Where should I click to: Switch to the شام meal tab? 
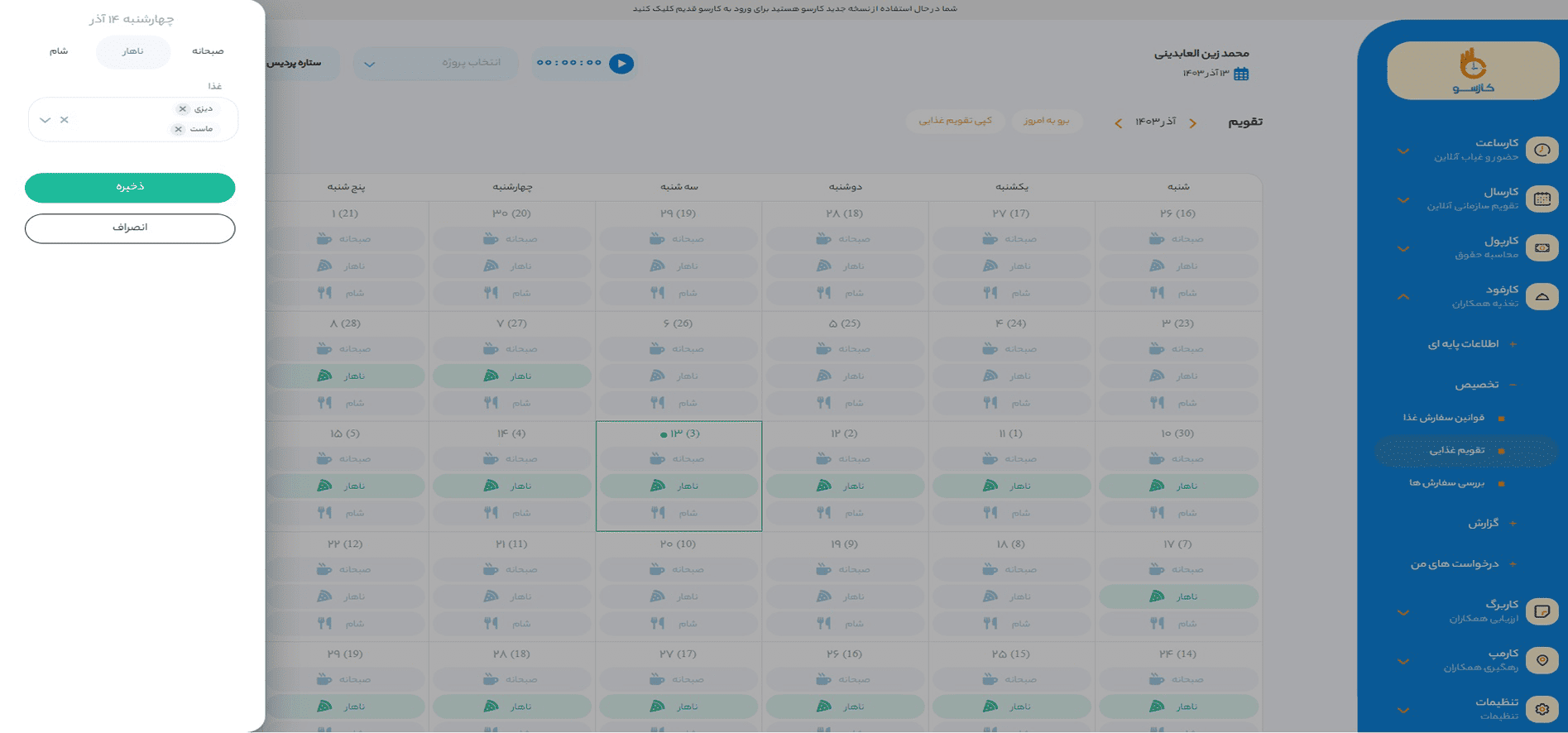[59, 51]
